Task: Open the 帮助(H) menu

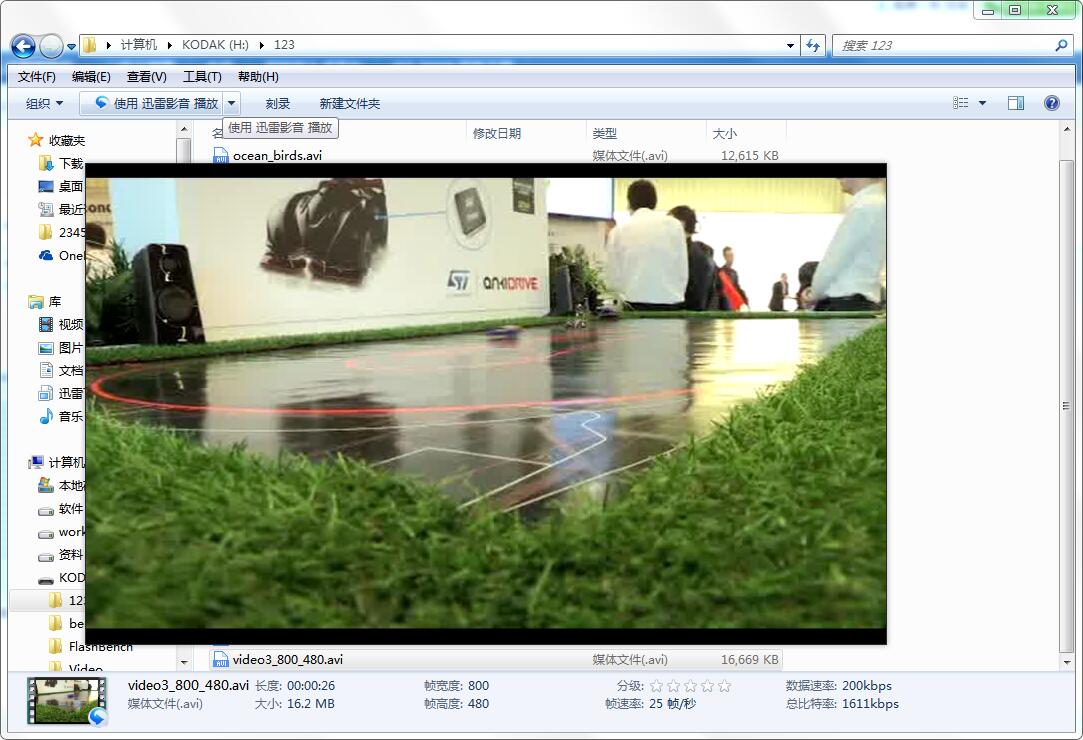Action: point(258,77)
